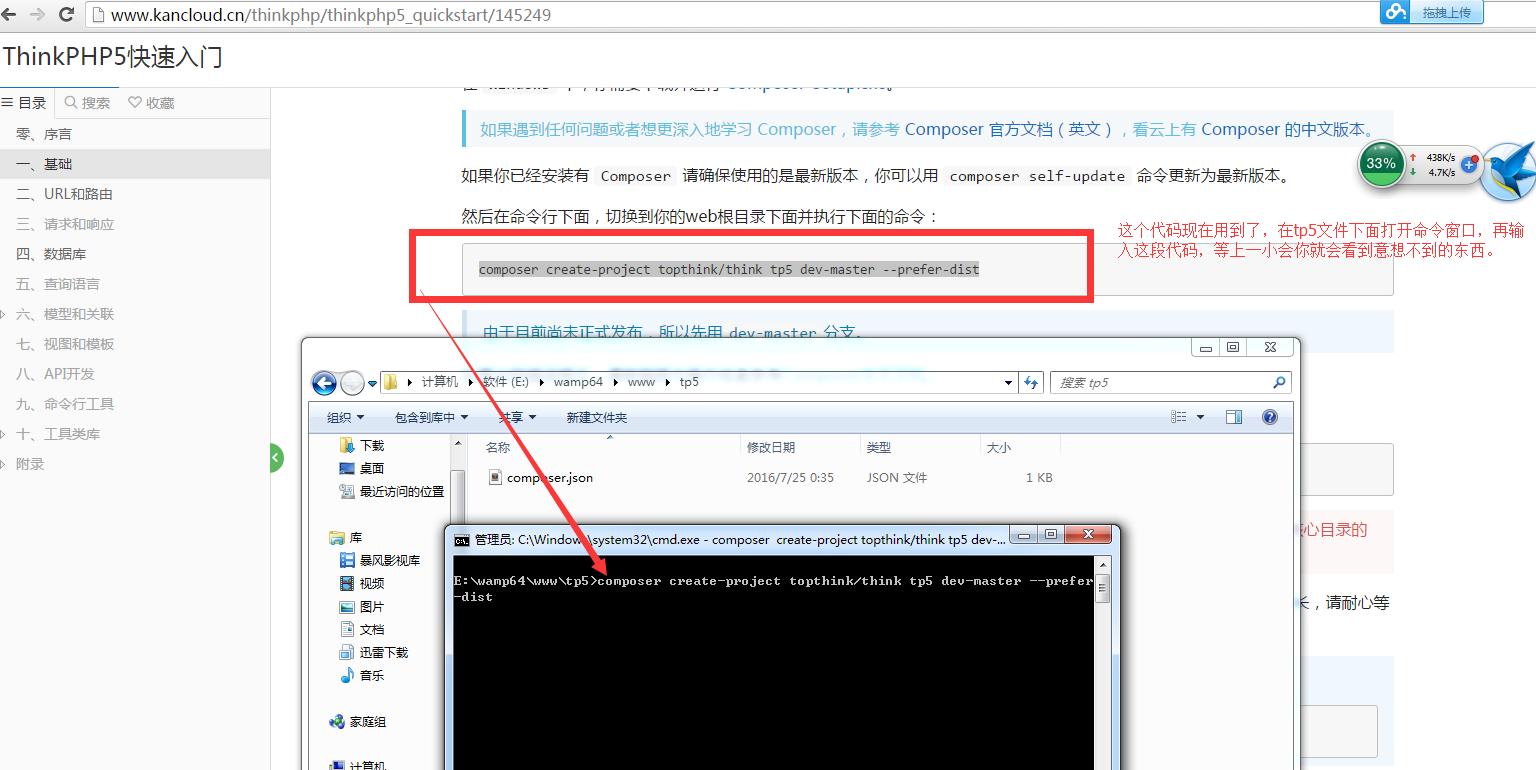Click www in Explorer breadcrumb

coord(639,382)
